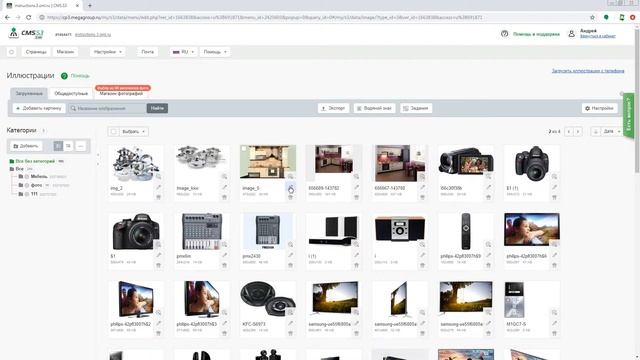Open the RU language dropdown
The image size is (640, 360).
coord(183,52)
